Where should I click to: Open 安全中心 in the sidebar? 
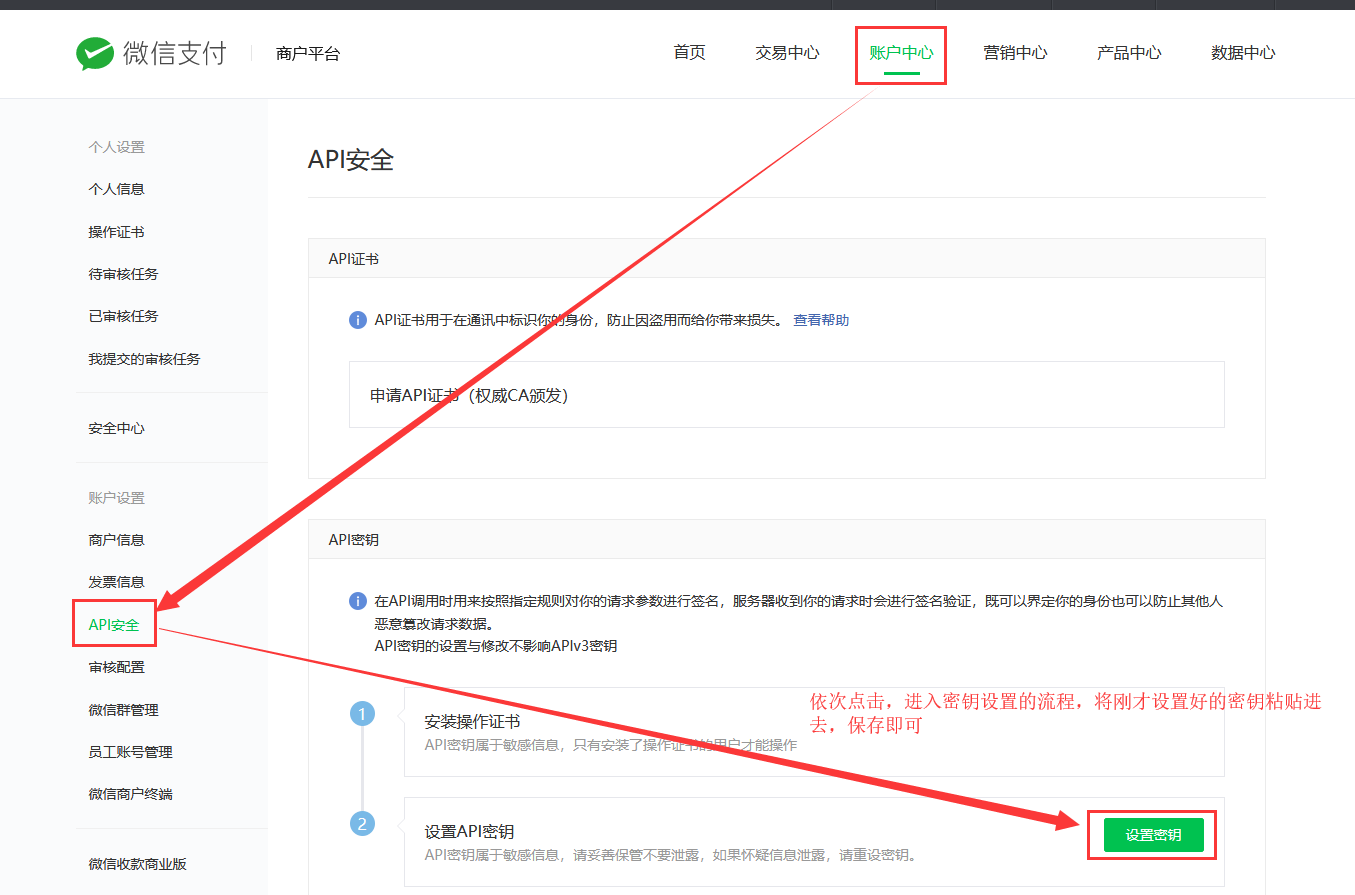pyautogui.click(x=116, y=428)
